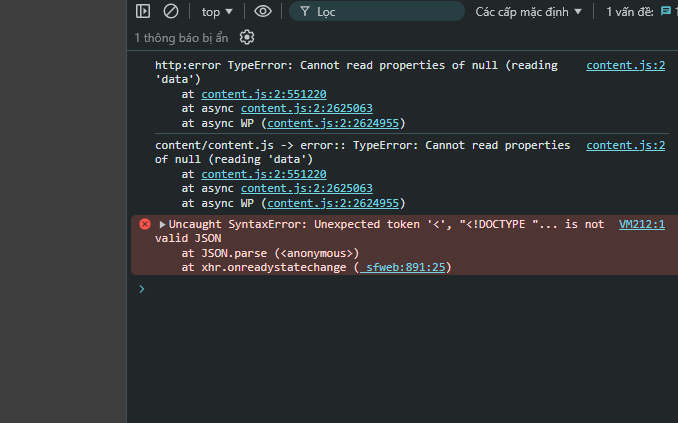The image size is (678, 423).
Task: Click content.js:2:2624955 link in first stack trace
Action: (334, 123)
